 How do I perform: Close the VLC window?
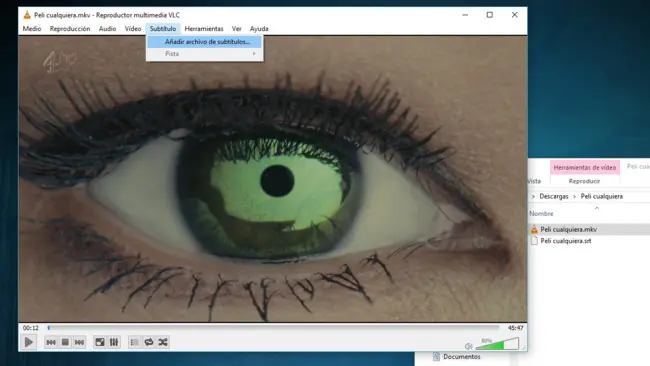pyautogui.click(x=514, y=15)
